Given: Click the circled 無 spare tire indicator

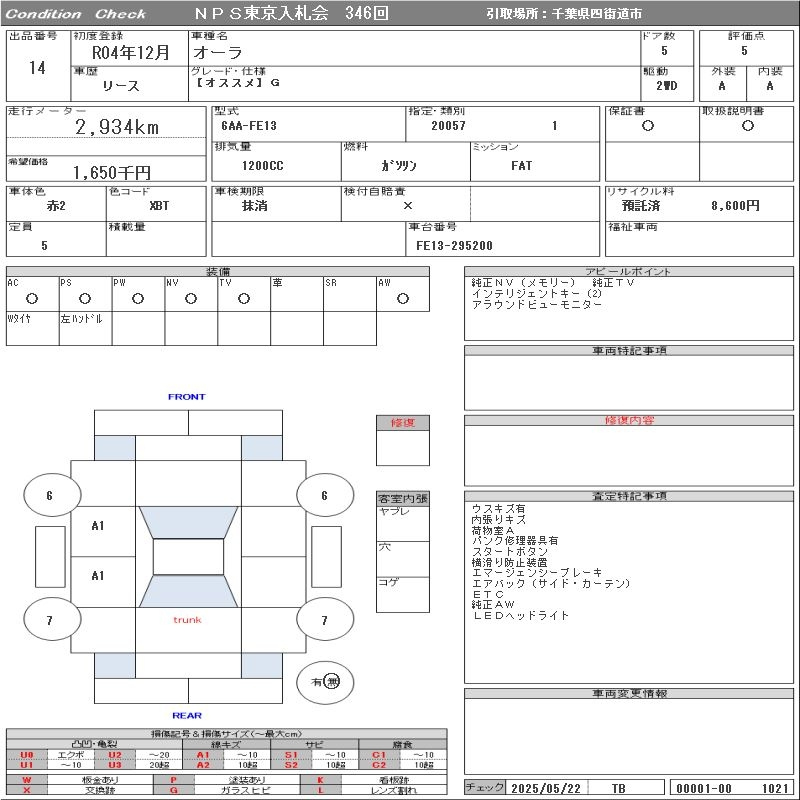Looking at the screenshot, I should coord(332,682).
